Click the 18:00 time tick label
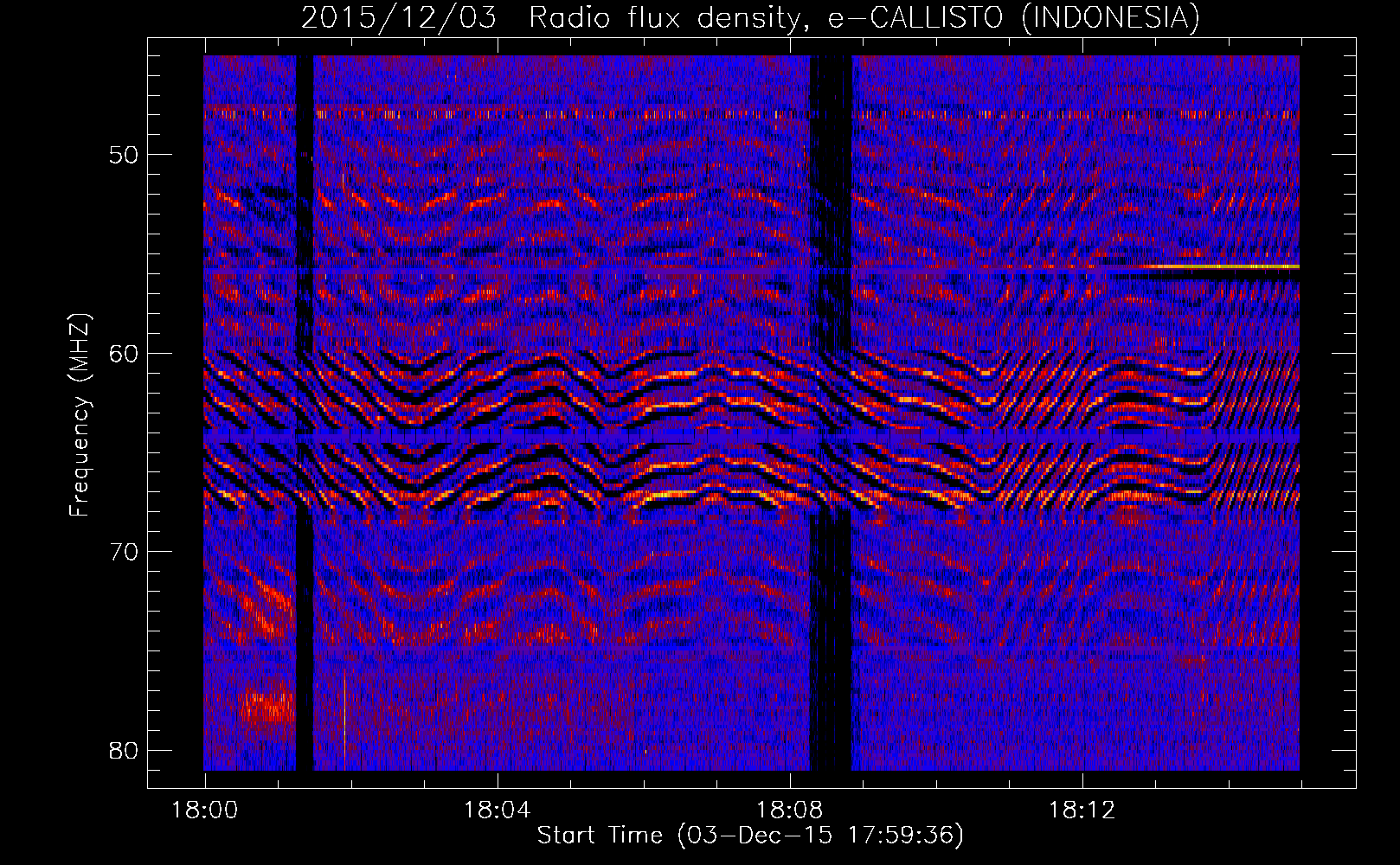The width and height of the screenshot is (1400, 865). pos(205,811)
